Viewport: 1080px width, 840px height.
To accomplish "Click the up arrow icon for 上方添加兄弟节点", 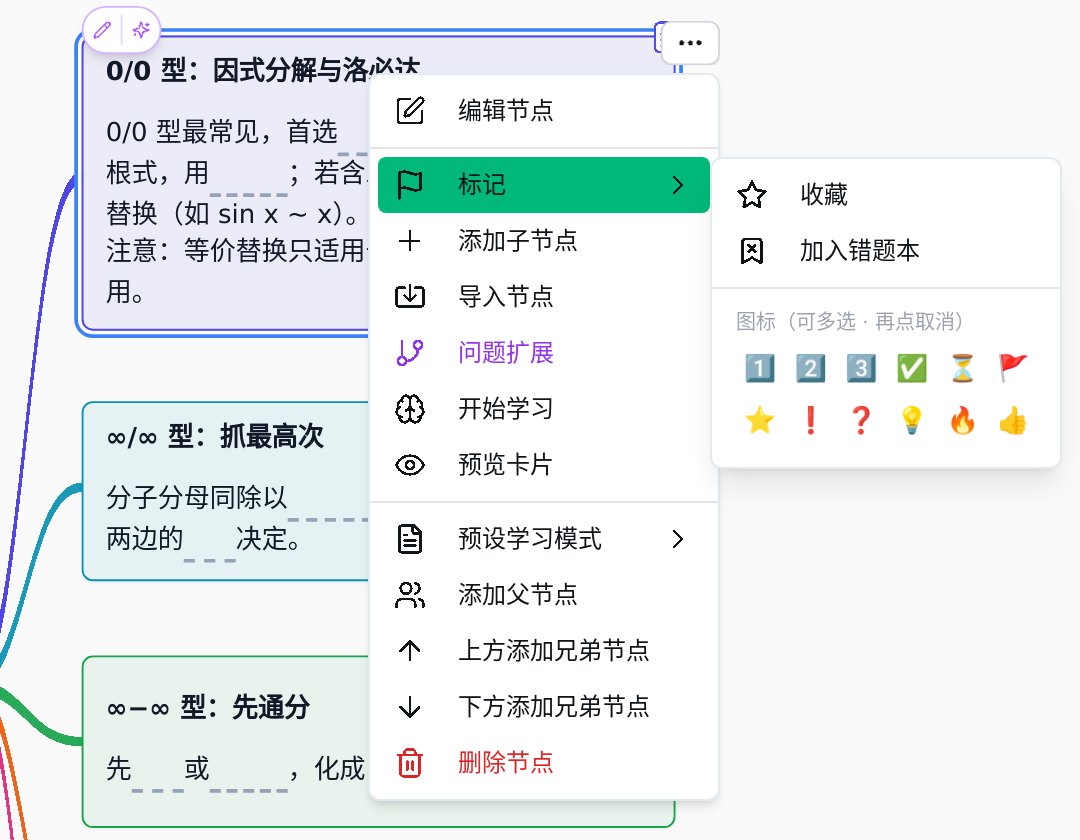I will (x=410, y=651).
